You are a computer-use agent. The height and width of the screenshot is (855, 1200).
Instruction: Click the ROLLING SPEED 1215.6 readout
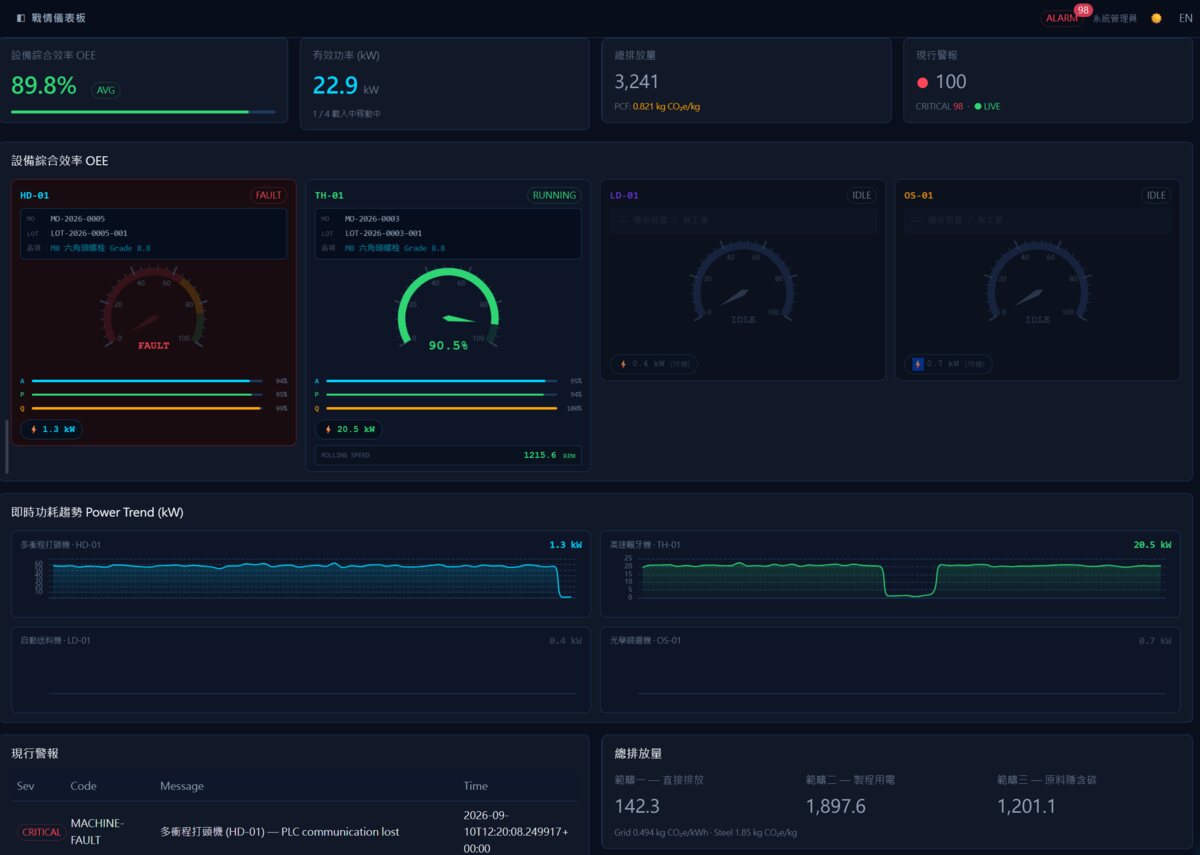pos(448,455)
